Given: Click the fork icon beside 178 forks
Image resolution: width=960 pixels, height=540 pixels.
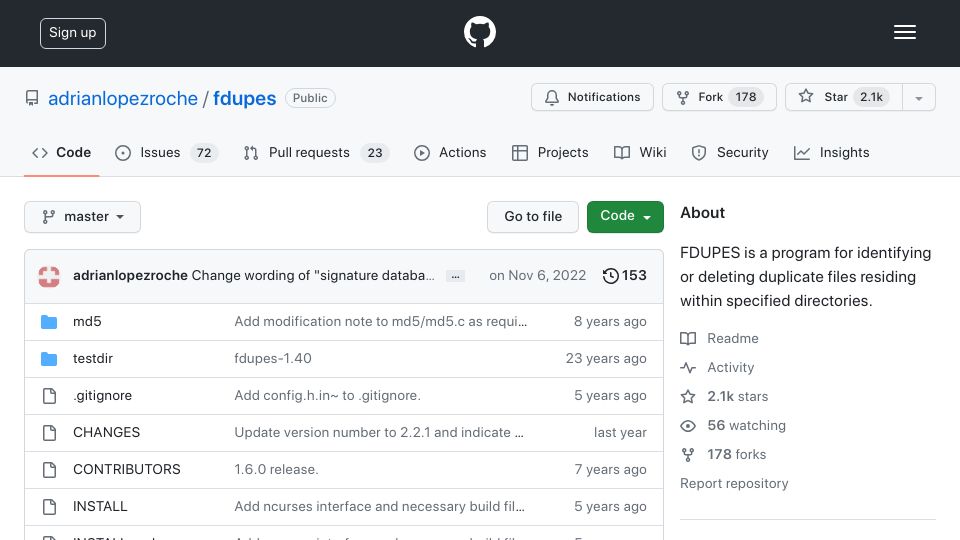Looking at the screenshot, I should [x=688, y=454].
